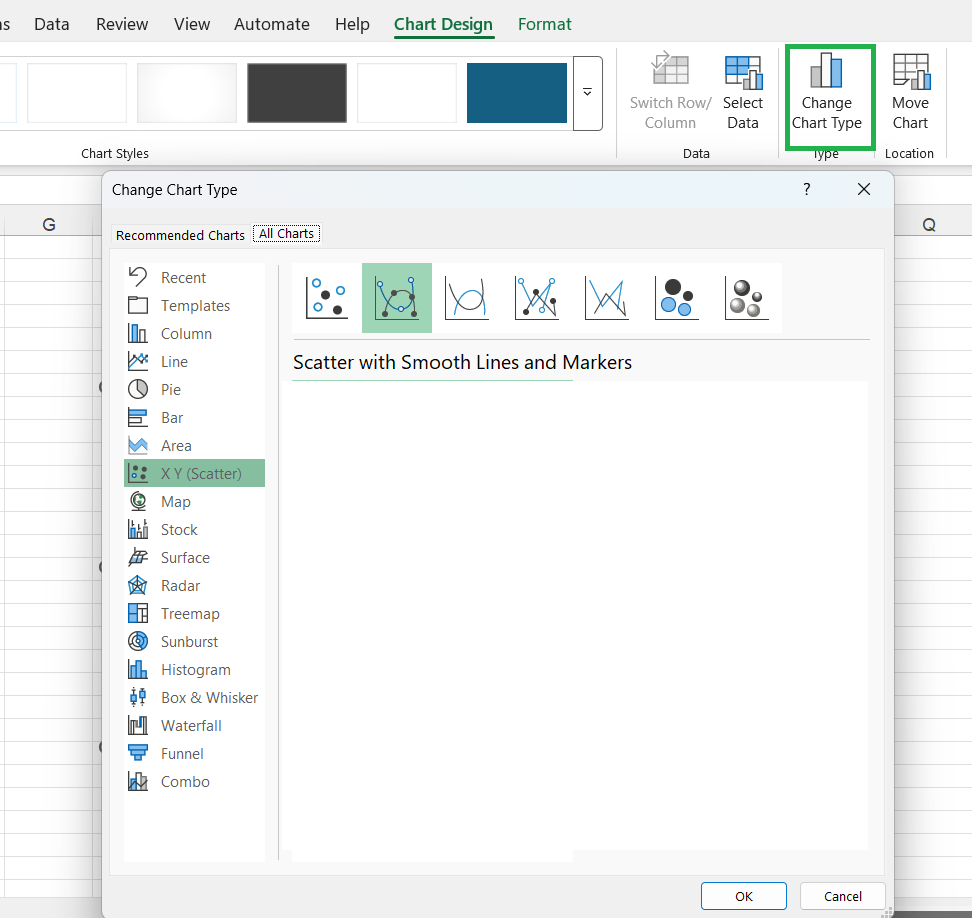Choose Waterfall chart category
Viewport: 972px width, 918px height.
194,726
